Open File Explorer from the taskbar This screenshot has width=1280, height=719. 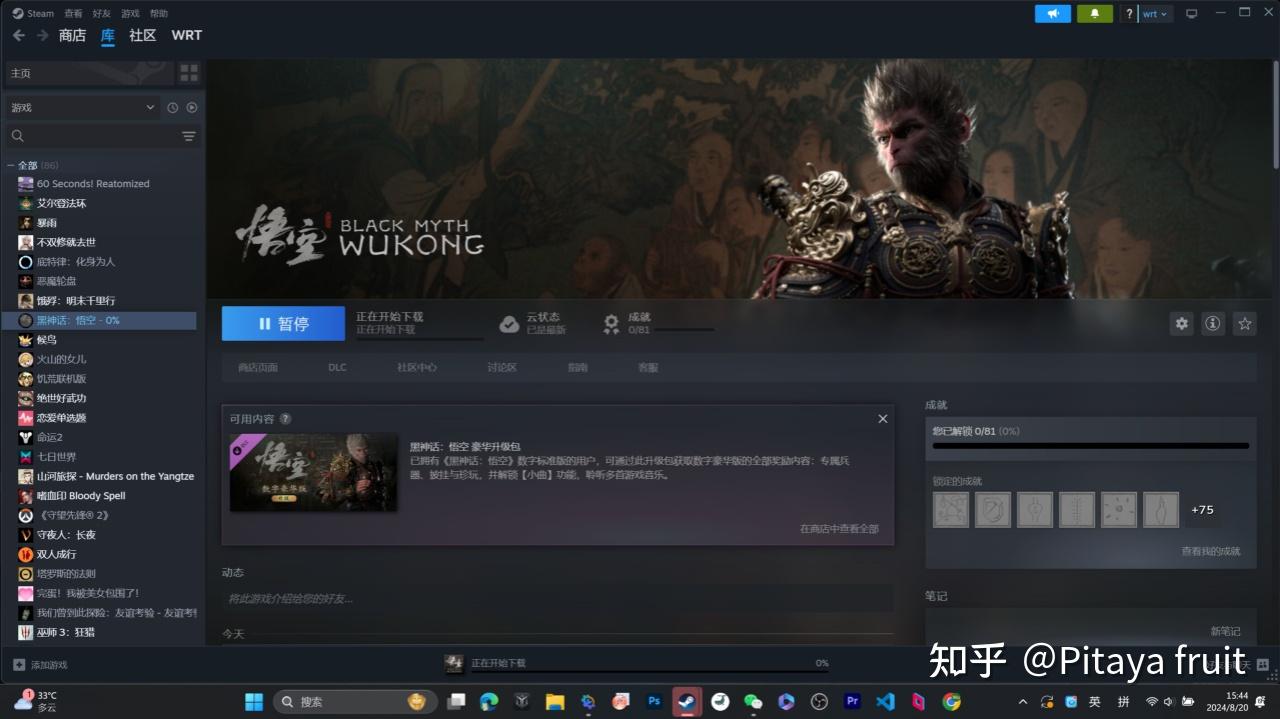click(555, 702)
